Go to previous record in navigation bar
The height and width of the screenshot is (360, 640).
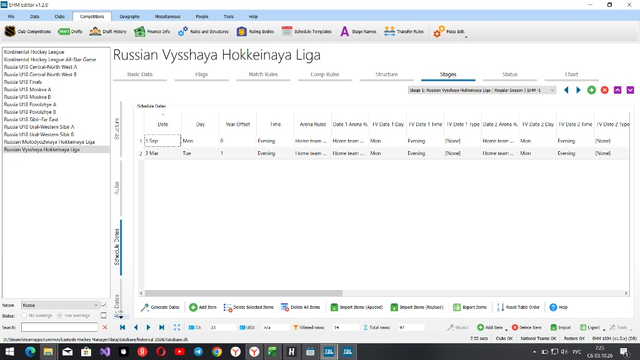point(136,327)
